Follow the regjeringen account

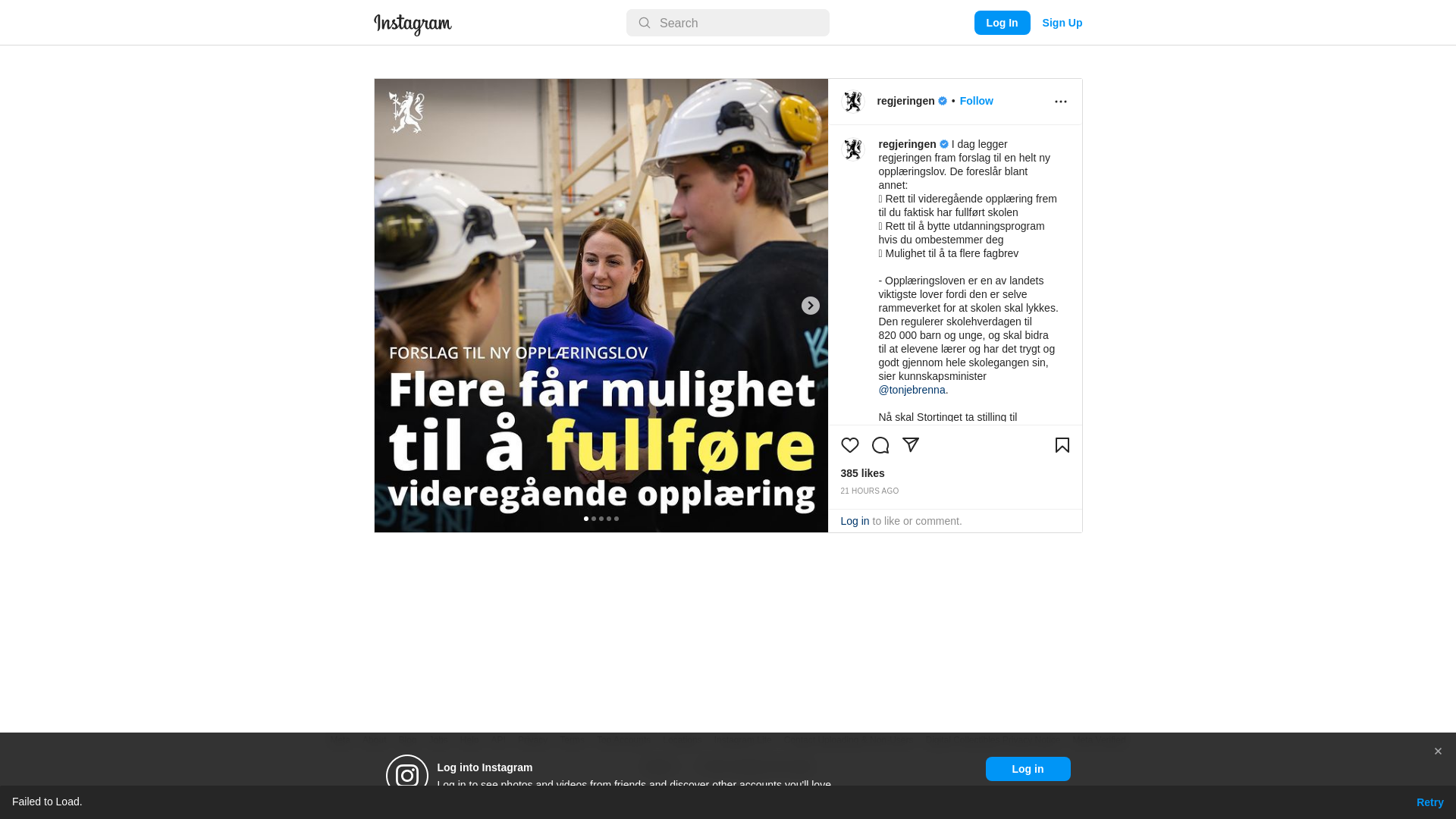coord(976,101)
